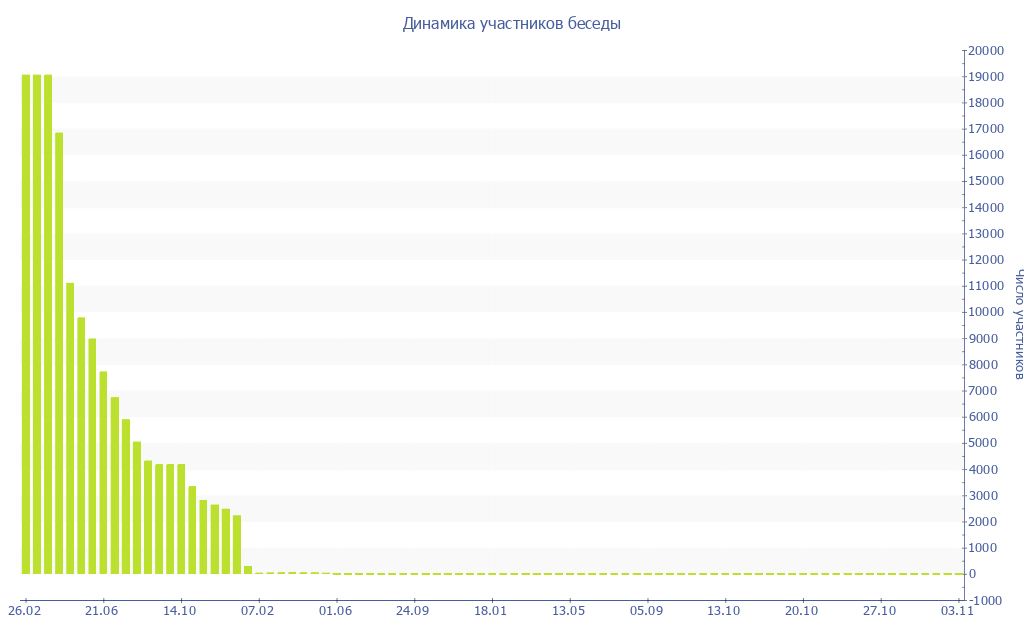Click the x-axis date label 07.02

coord(258,611)
